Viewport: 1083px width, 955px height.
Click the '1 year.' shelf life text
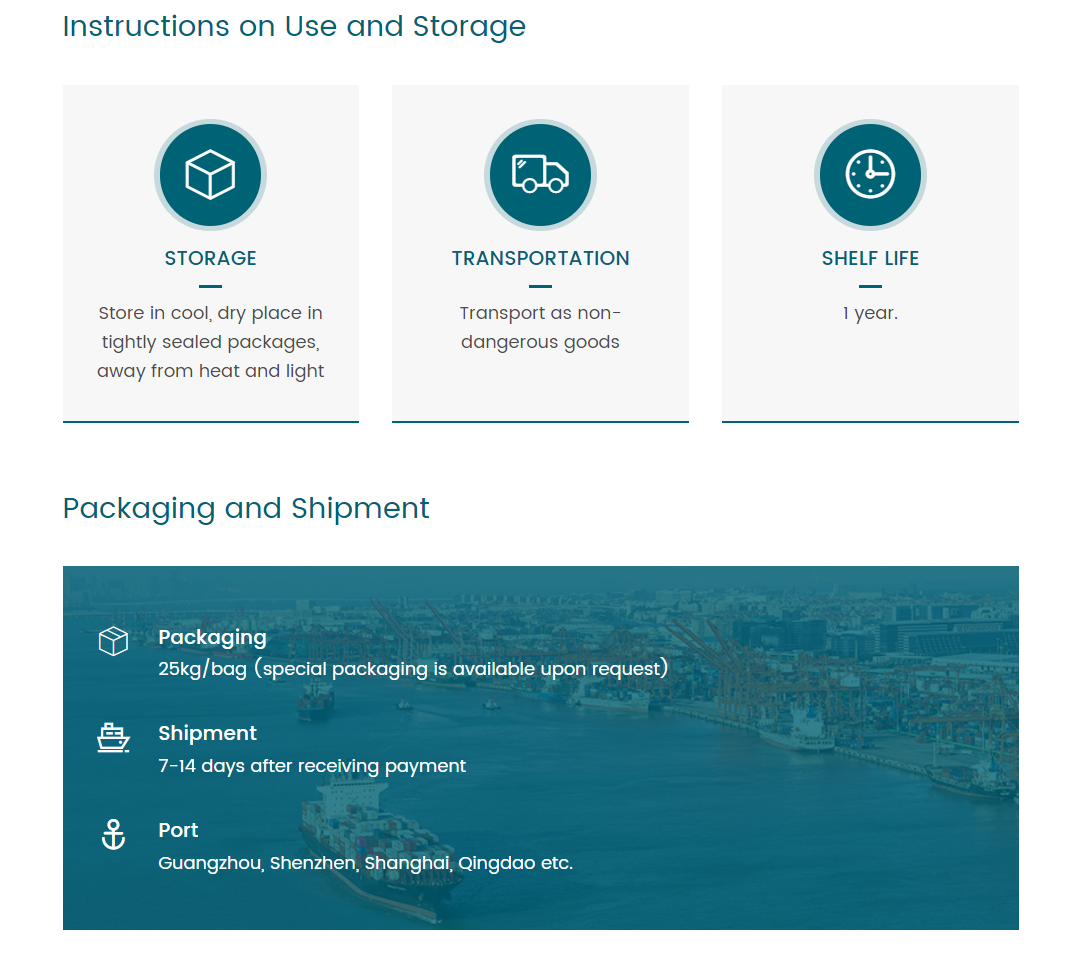coord(870,313)
